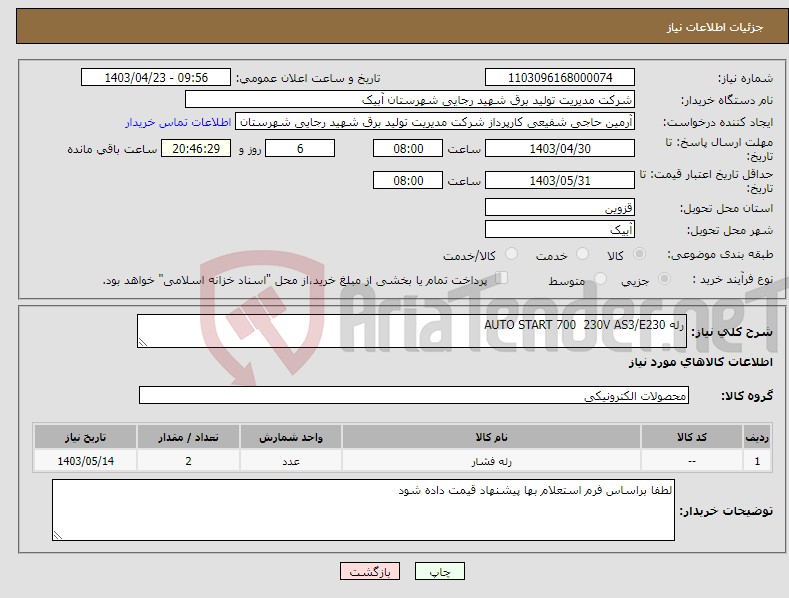The width and height of the screenshot is (789, 598).
Task: Click response deadline date 1403/04/30 field
Action: [x=560, y=148]
